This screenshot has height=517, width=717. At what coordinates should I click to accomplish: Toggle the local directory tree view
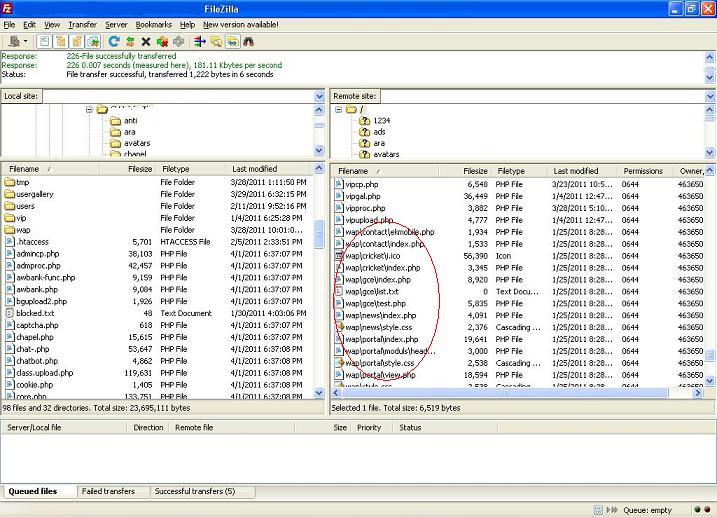point(60,42)
